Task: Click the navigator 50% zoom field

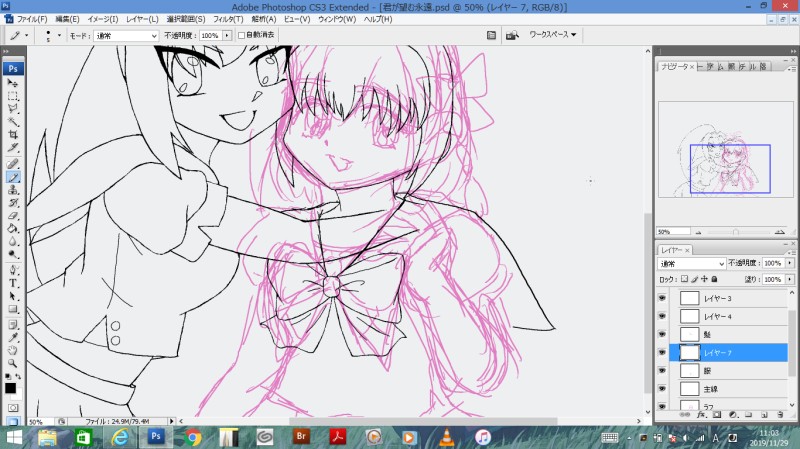Action: (673, 232)
